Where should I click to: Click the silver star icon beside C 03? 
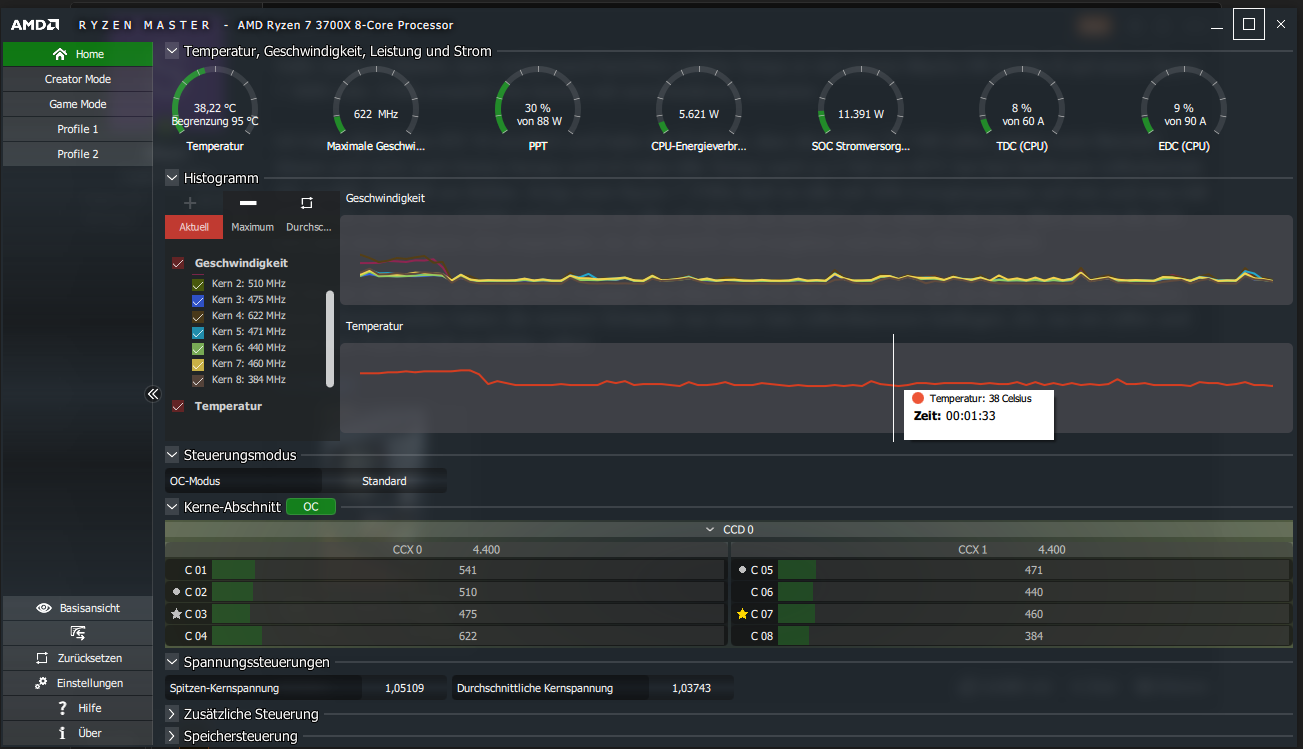point(176,614)
